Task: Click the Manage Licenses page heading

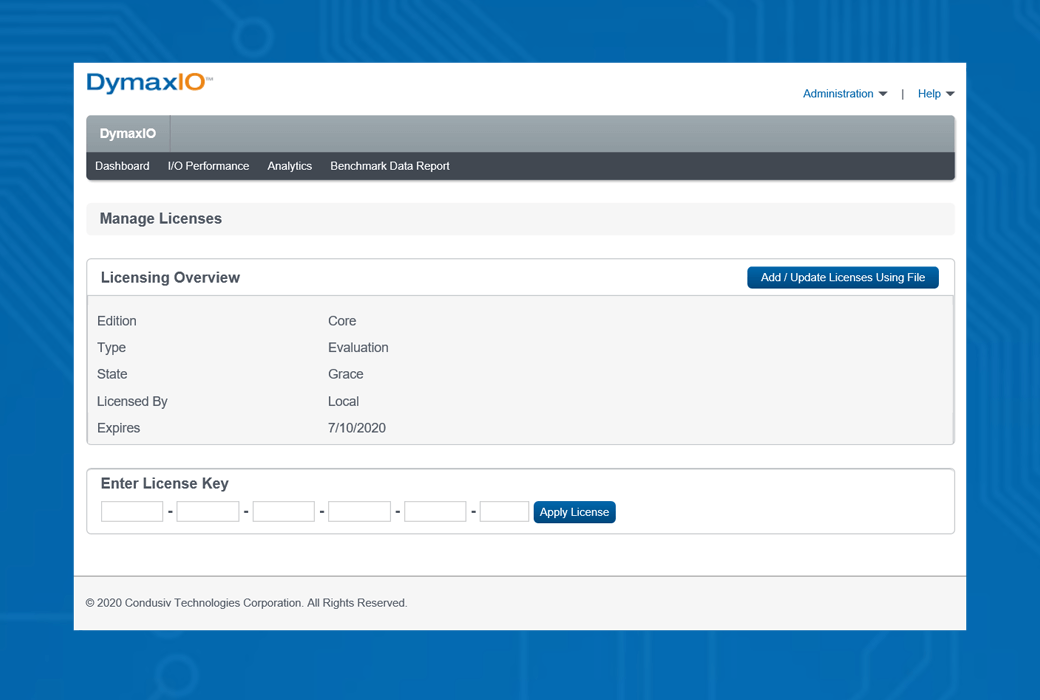Action: tap(161, 219)
